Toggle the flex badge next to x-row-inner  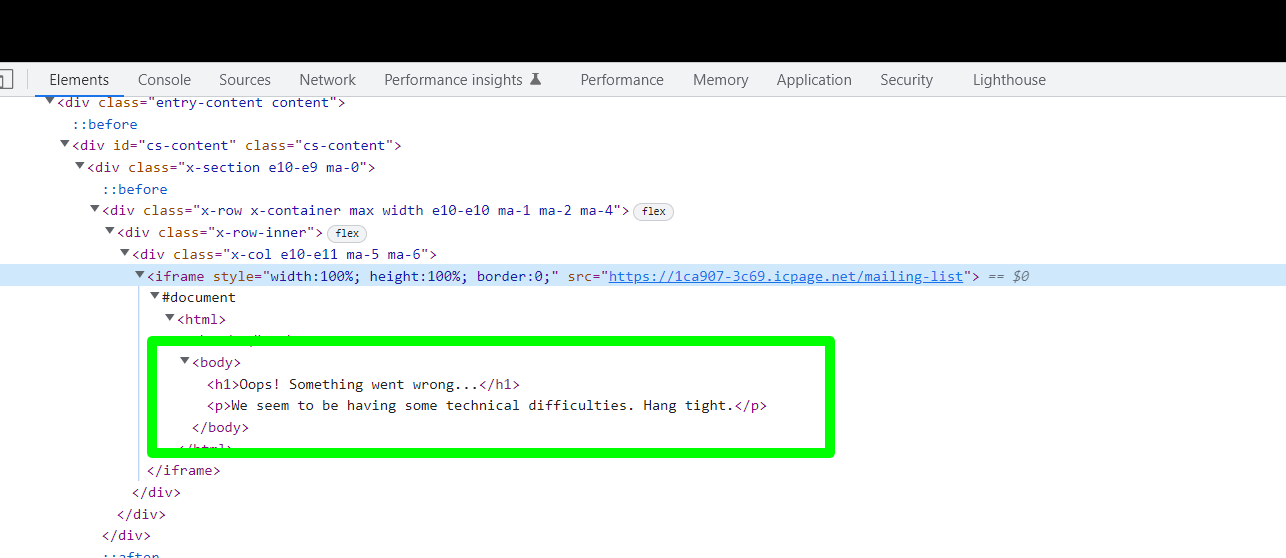pos(347,233)
